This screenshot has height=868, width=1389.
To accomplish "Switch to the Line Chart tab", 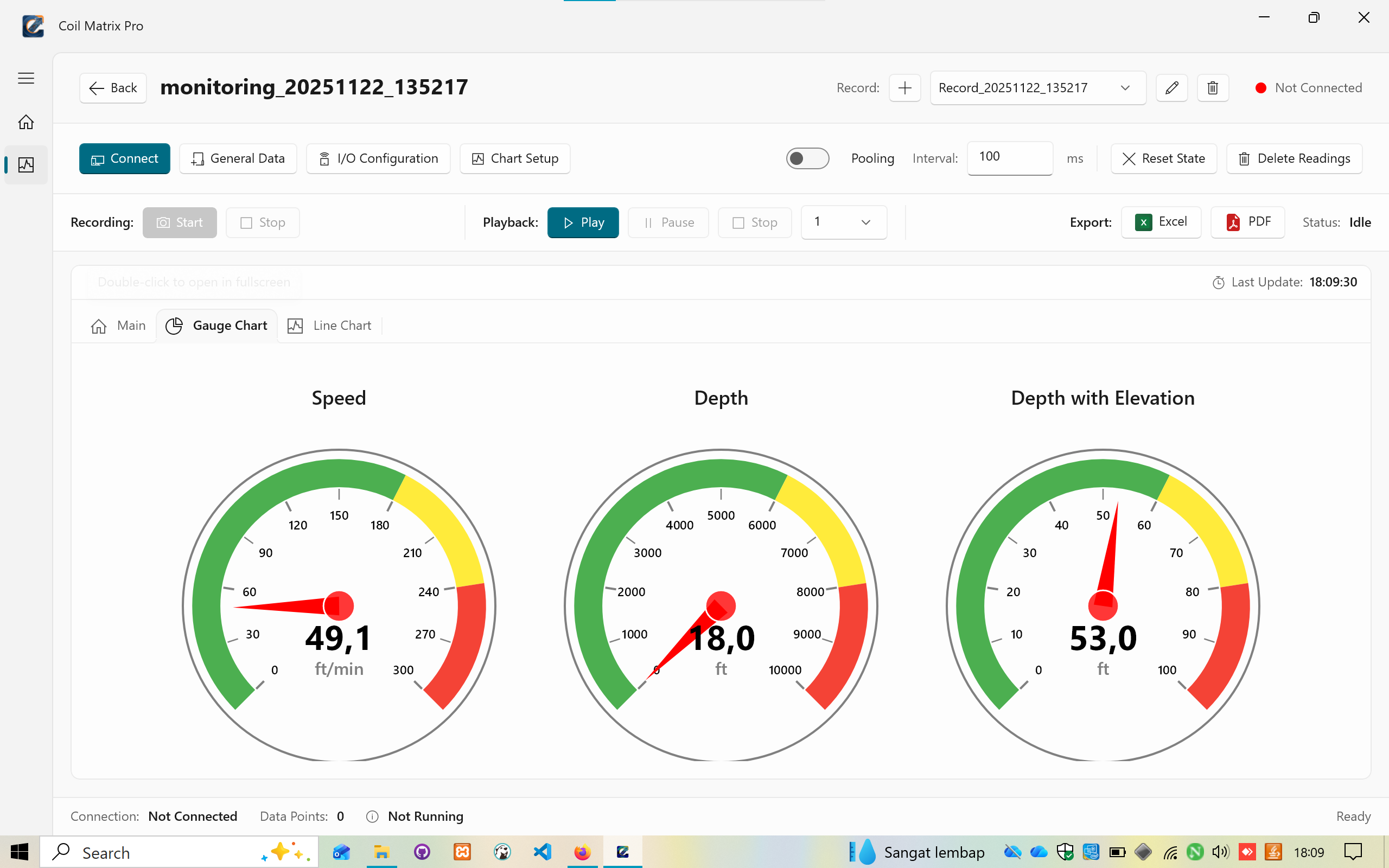I will (x=330, y=325).
